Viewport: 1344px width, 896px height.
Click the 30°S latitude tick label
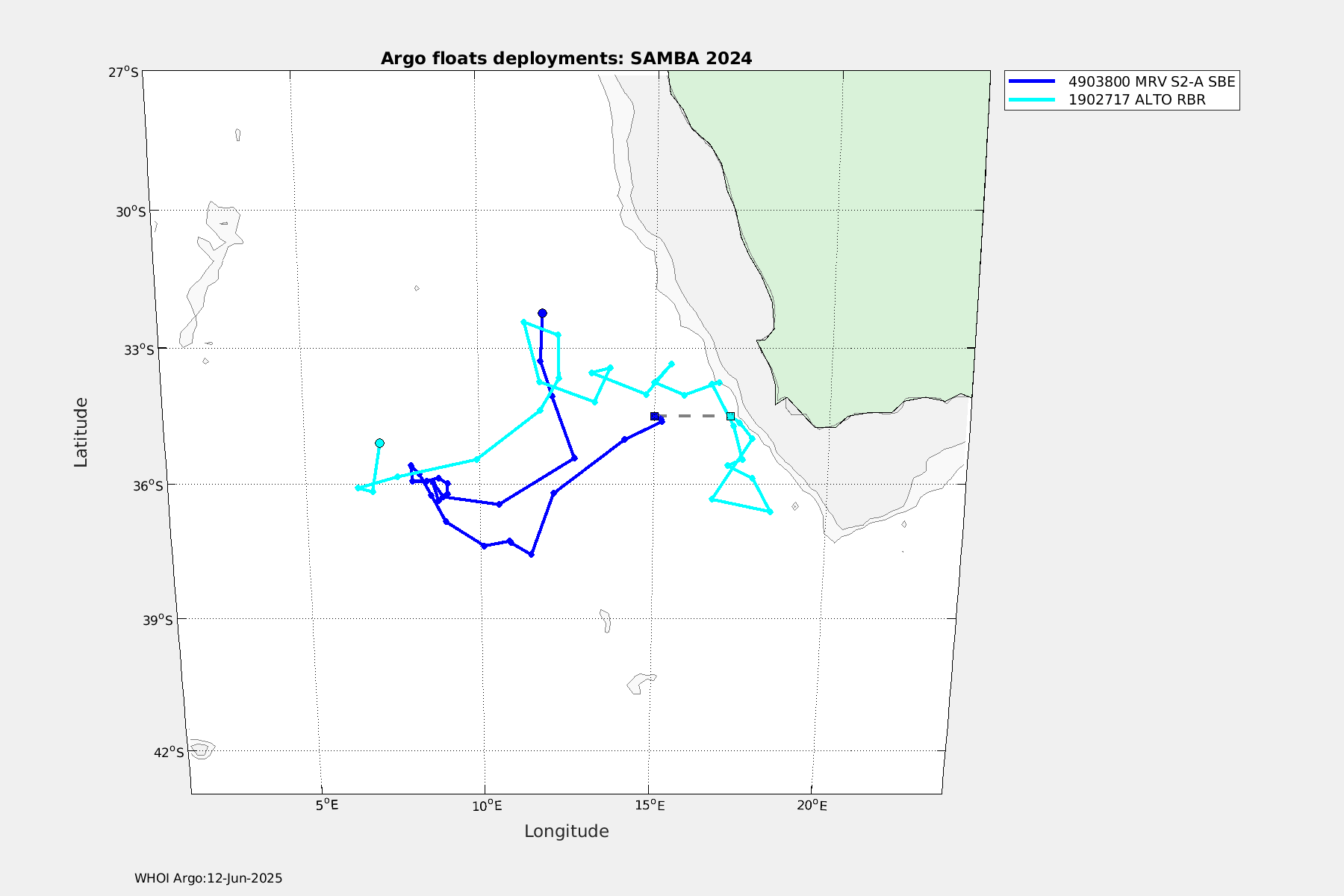pos(131,211)
